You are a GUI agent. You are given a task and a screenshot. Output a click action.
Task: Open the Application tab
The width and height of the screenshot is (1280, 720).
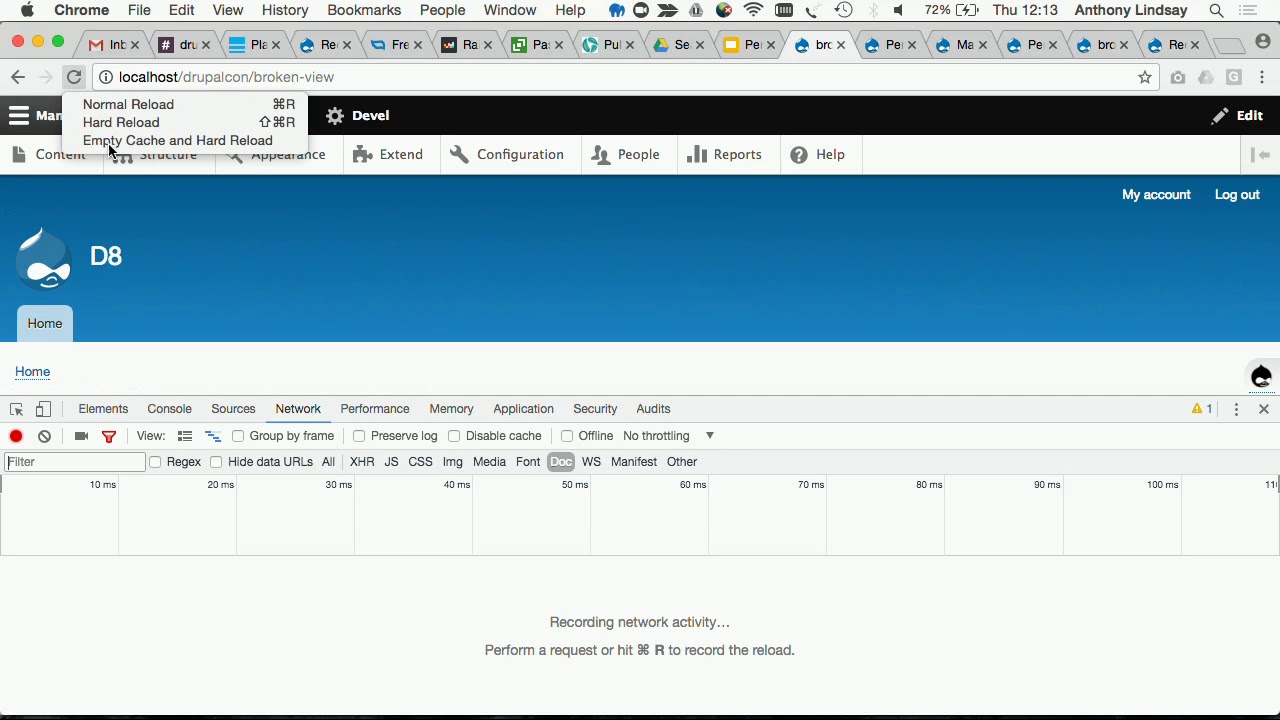(523, 409)
